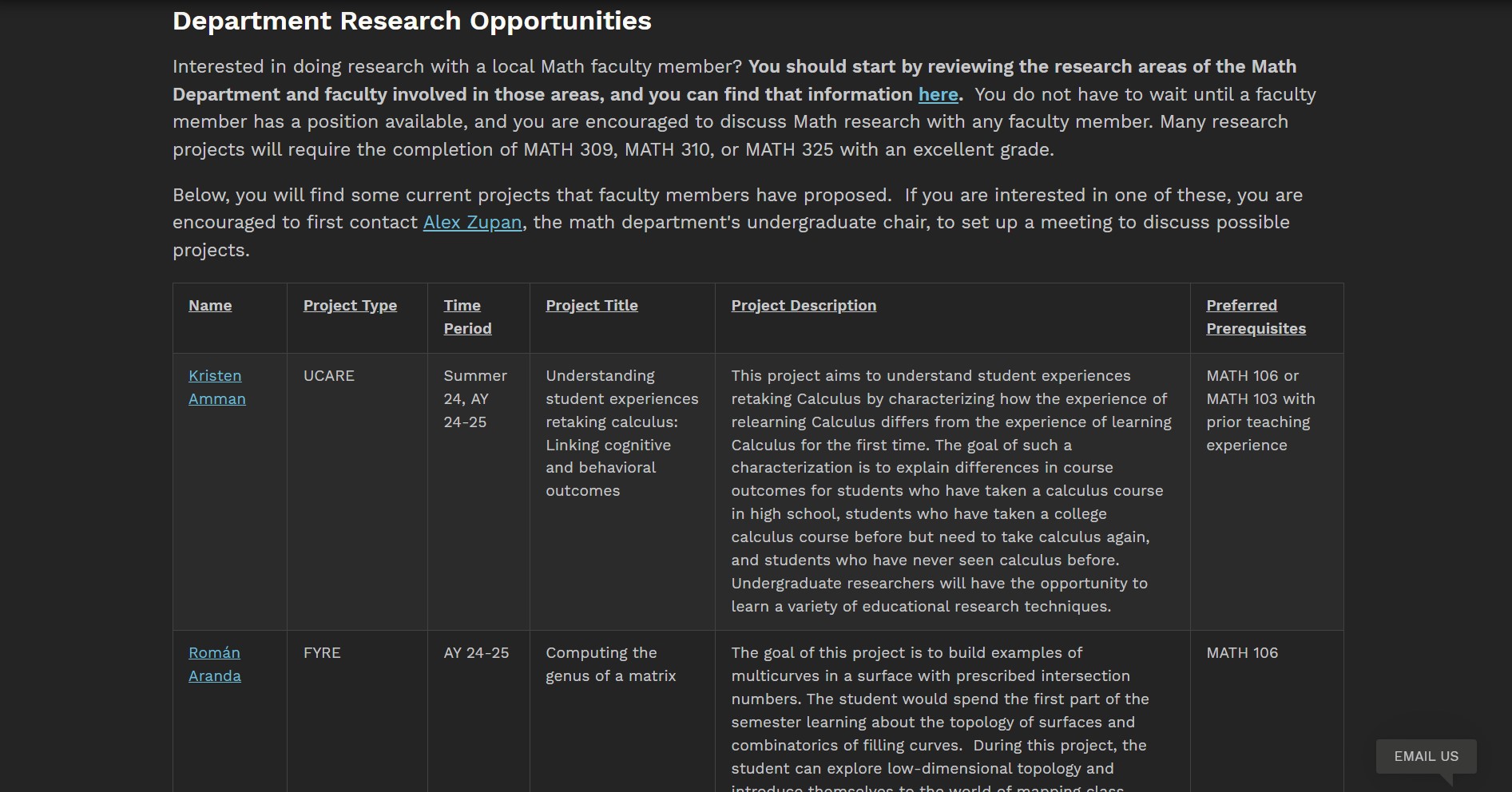
Task: Click the FYRE project type cell
Action: click(x=322, y=652)
